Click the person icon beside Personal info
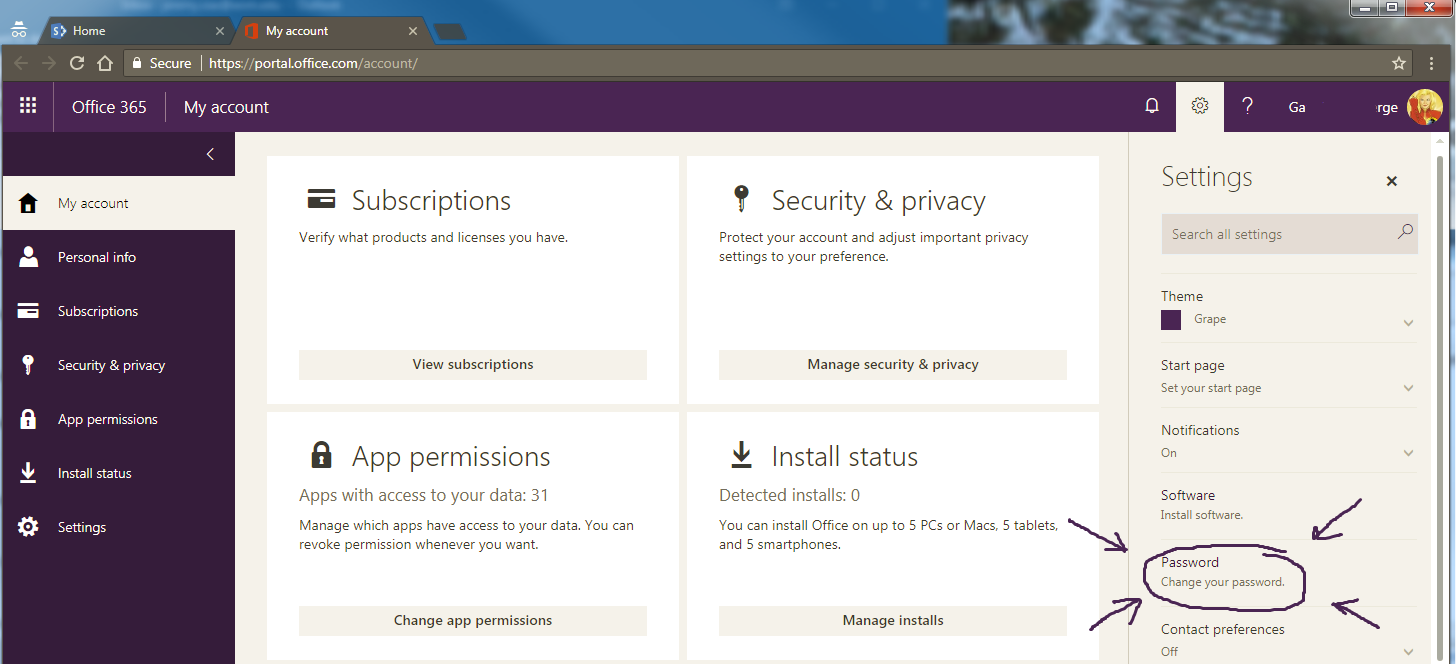This screenshot has width=1456, height=664. click(x=28, y=257)
